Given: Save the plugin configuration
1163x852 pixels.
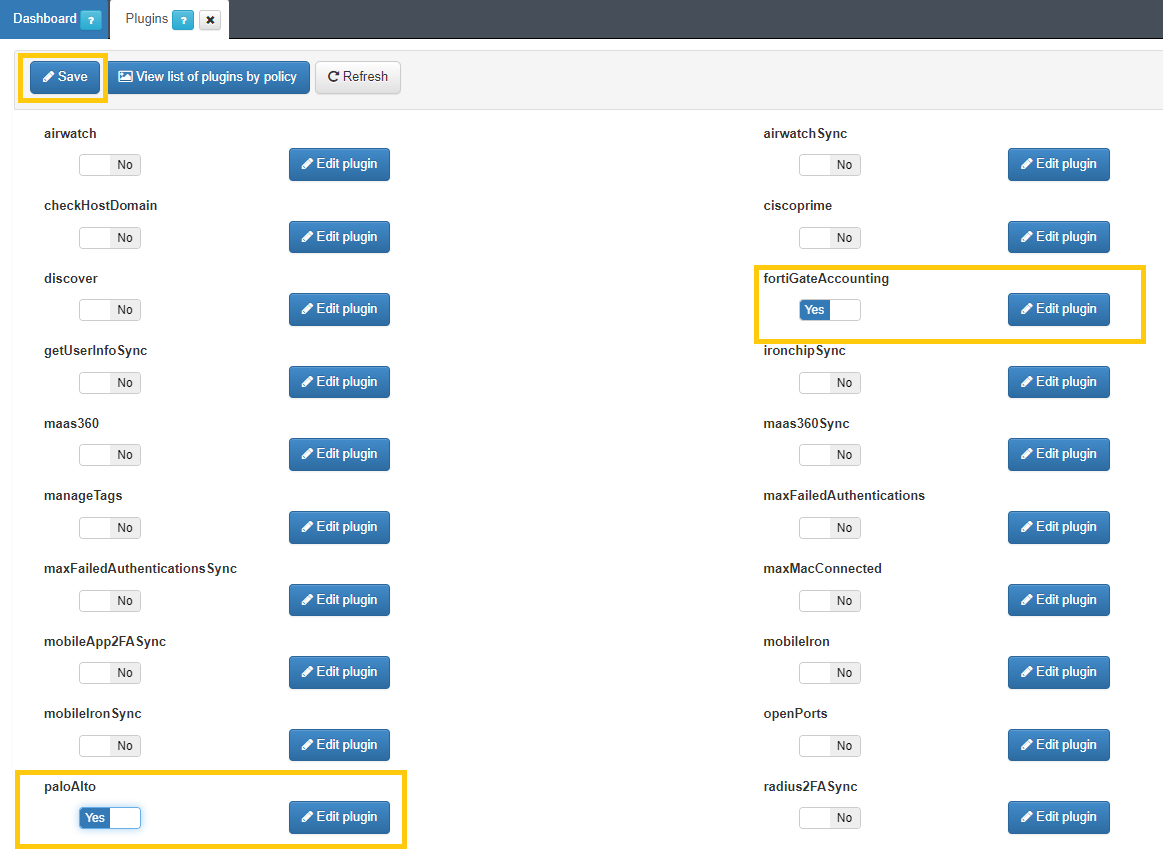Looking at the screenshot, I should tap(65, 77).
